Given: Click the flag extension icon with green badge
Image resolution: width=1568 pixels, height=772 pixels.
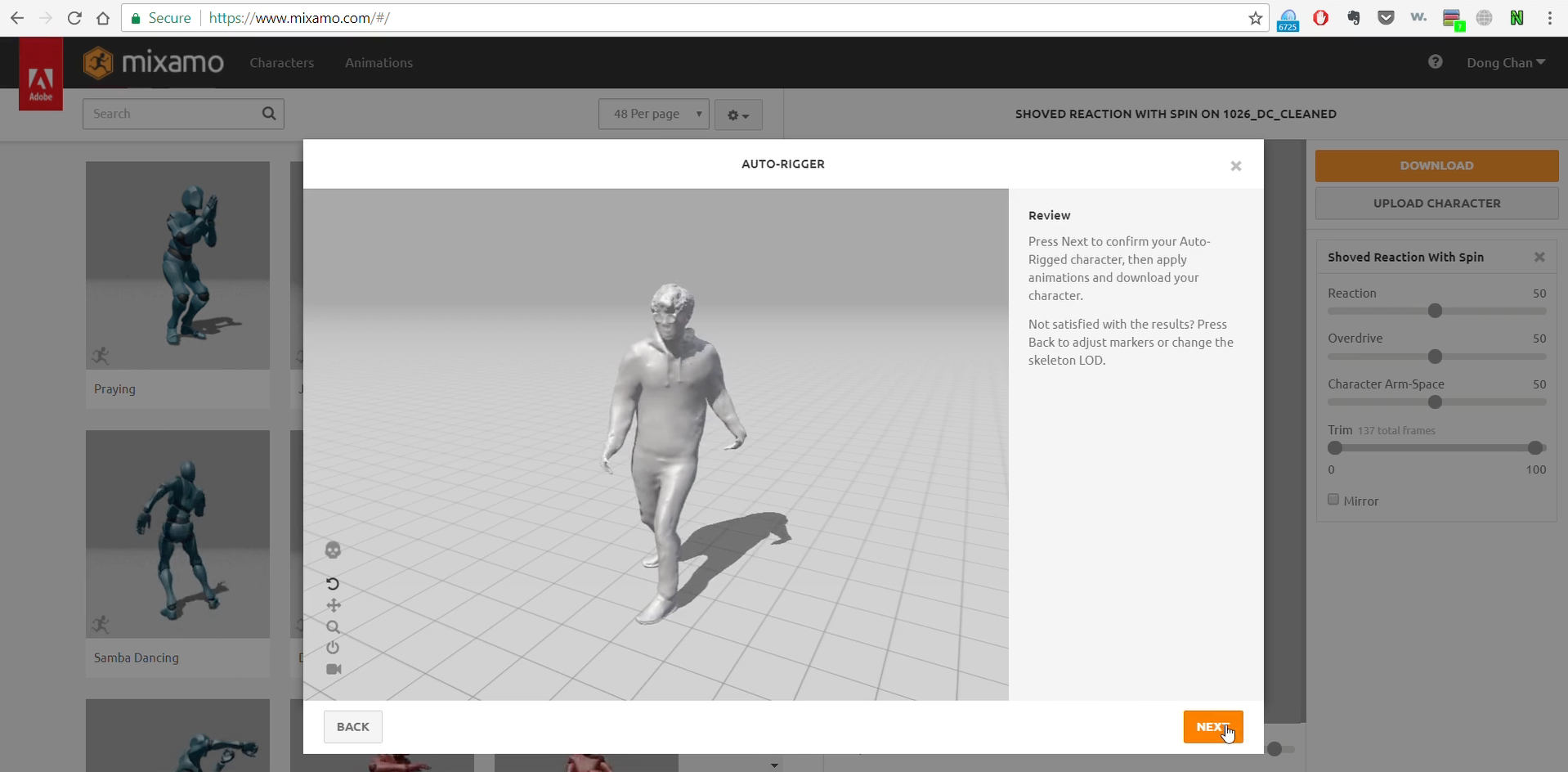Looking at the screenshot, I should (x=1453, y=20).
